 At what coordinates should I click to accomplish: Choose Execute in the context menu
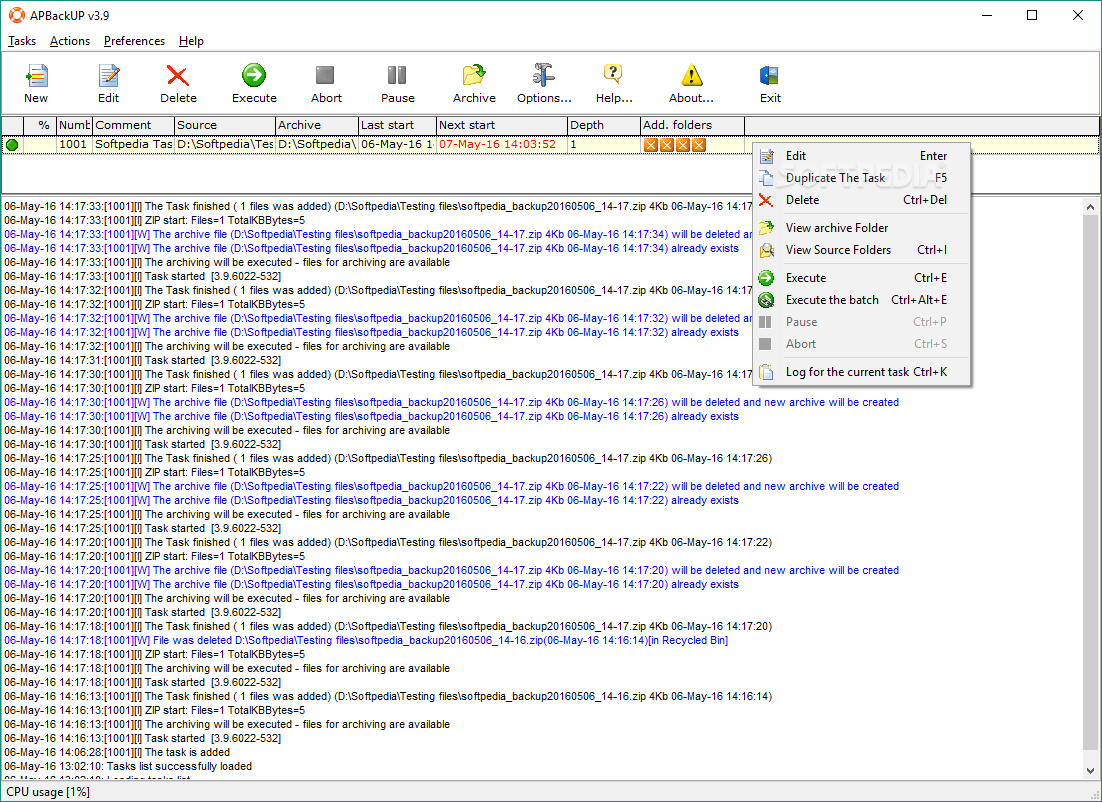862,278
